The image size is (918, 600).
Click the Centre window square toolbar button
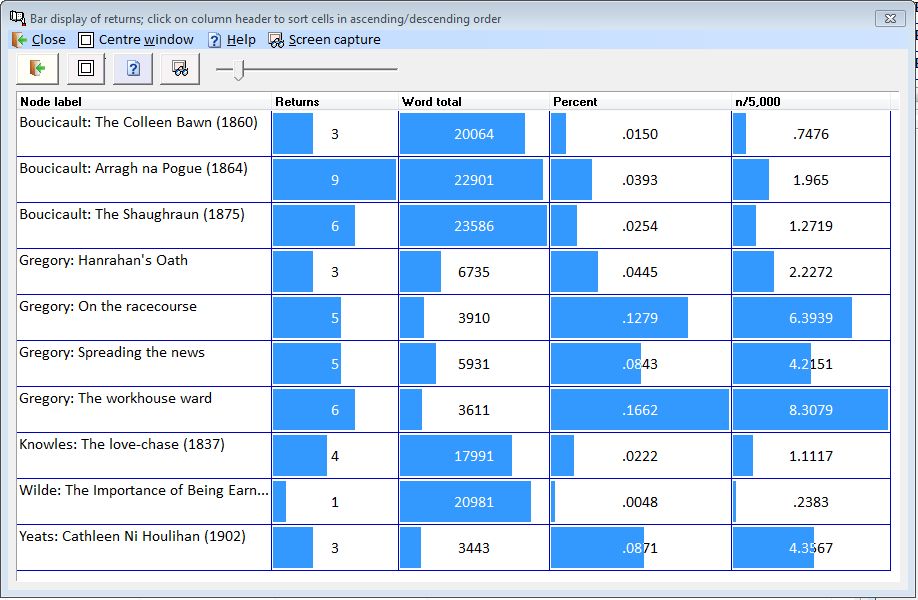tap(86, 69)
